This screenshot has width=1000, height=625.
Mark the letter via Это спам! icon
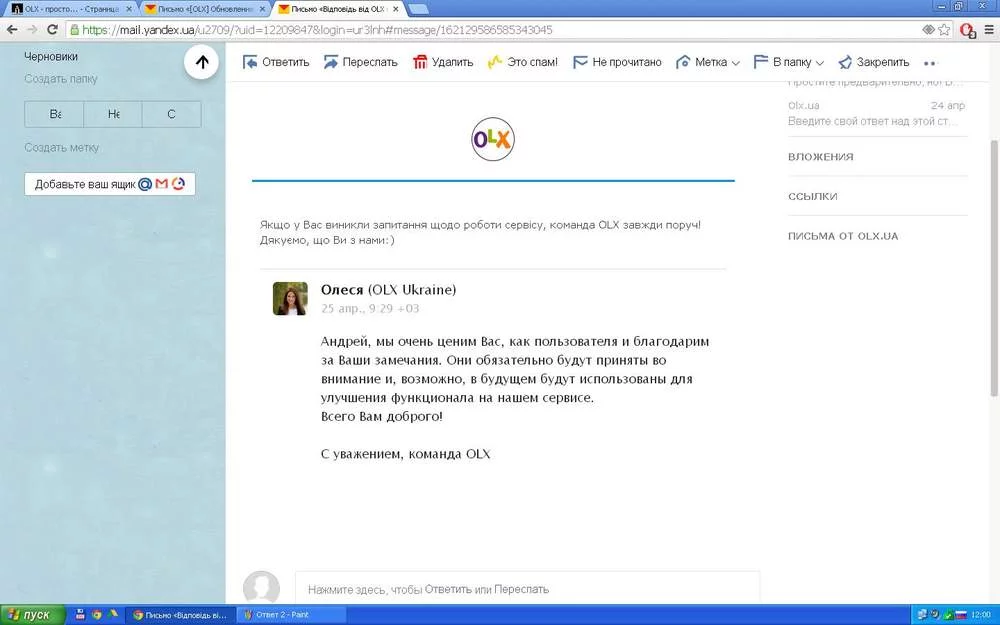coord(494,62)
